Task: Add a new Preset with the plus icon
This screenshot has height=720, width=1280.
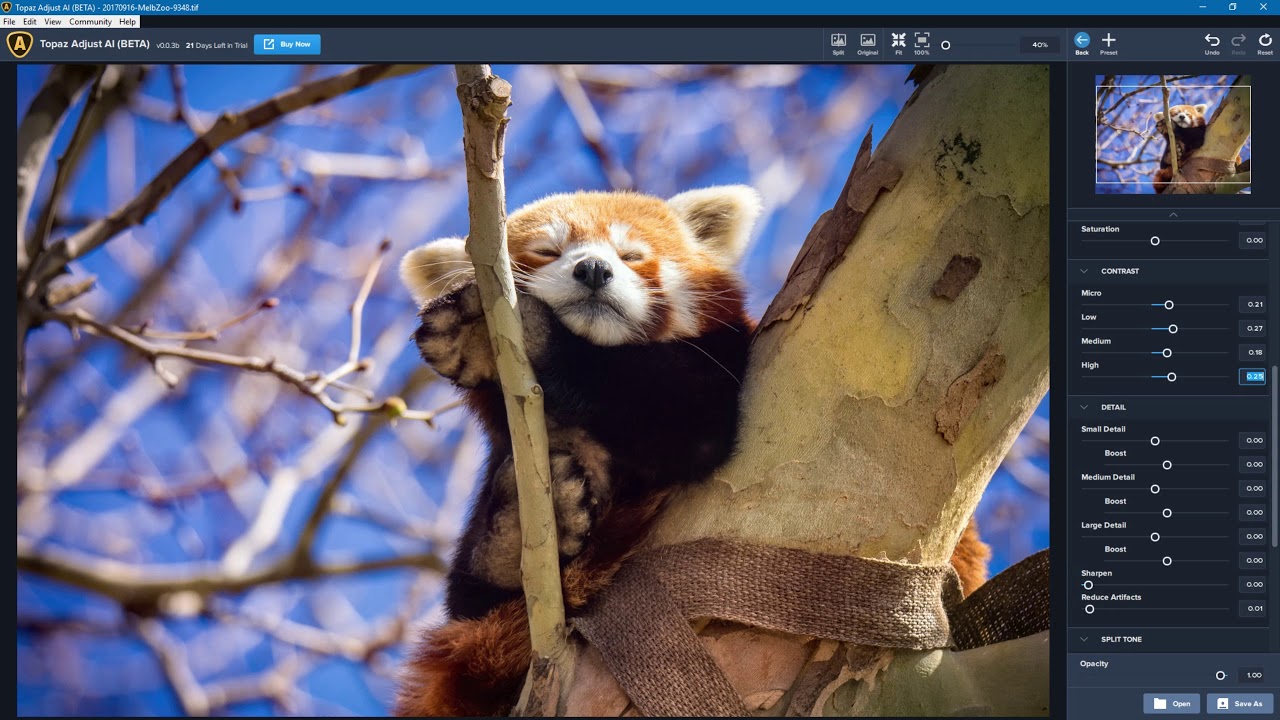Action: (x=1109, y=43)
